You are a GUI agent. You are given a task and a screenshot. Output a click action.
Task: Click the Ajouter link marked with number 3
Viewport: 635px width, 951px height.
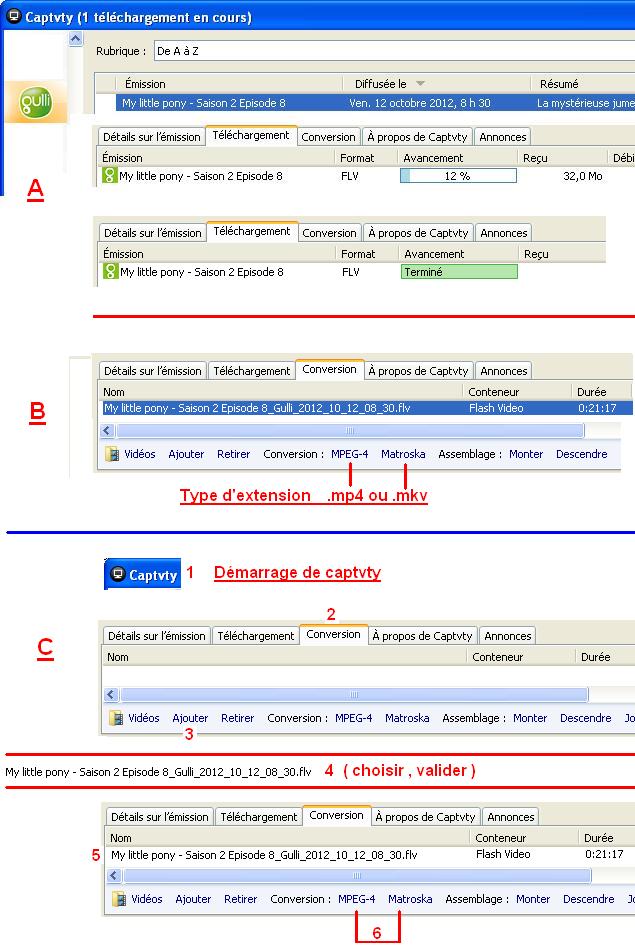point(190,718)
